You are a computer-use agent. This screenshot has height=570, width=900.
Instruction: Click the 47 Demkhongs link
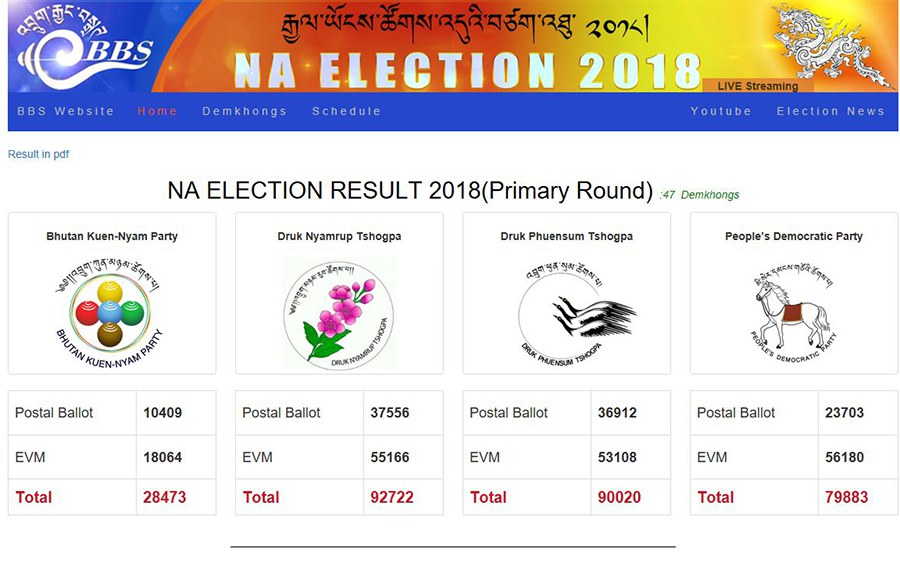click(700, 195)
